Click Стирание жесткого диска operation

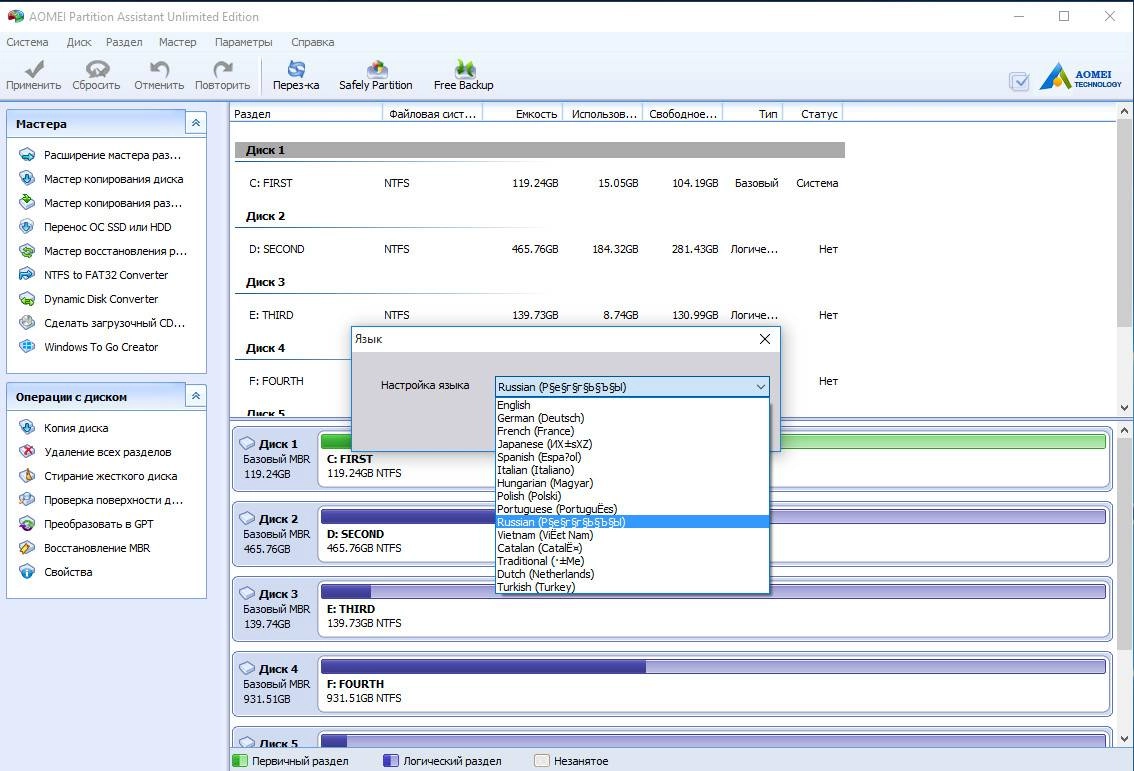(110, 476)
